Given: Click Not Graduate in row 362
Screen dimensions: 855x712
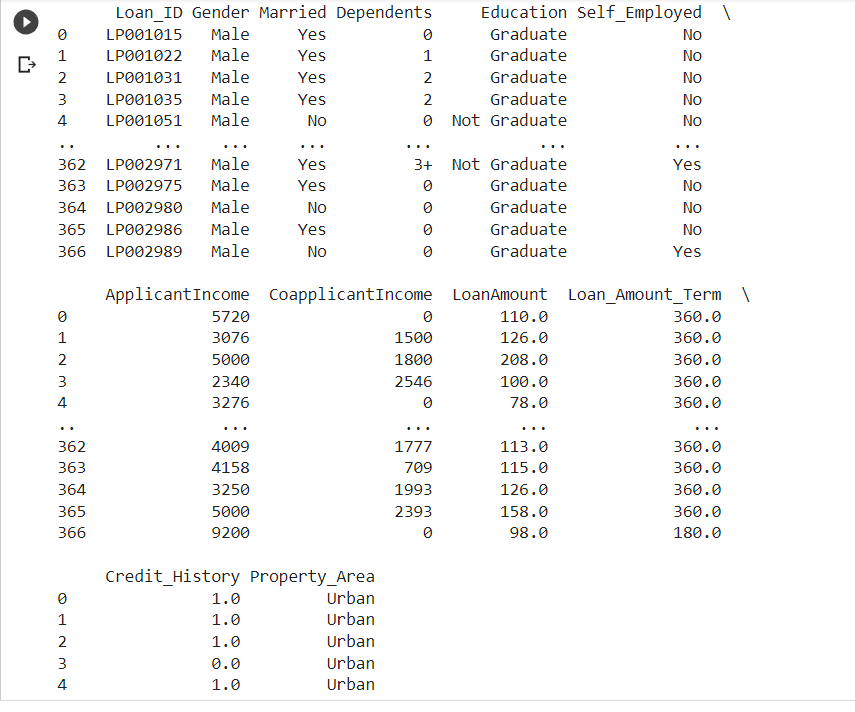Looking at the screenshot, I should click(509, 165).
